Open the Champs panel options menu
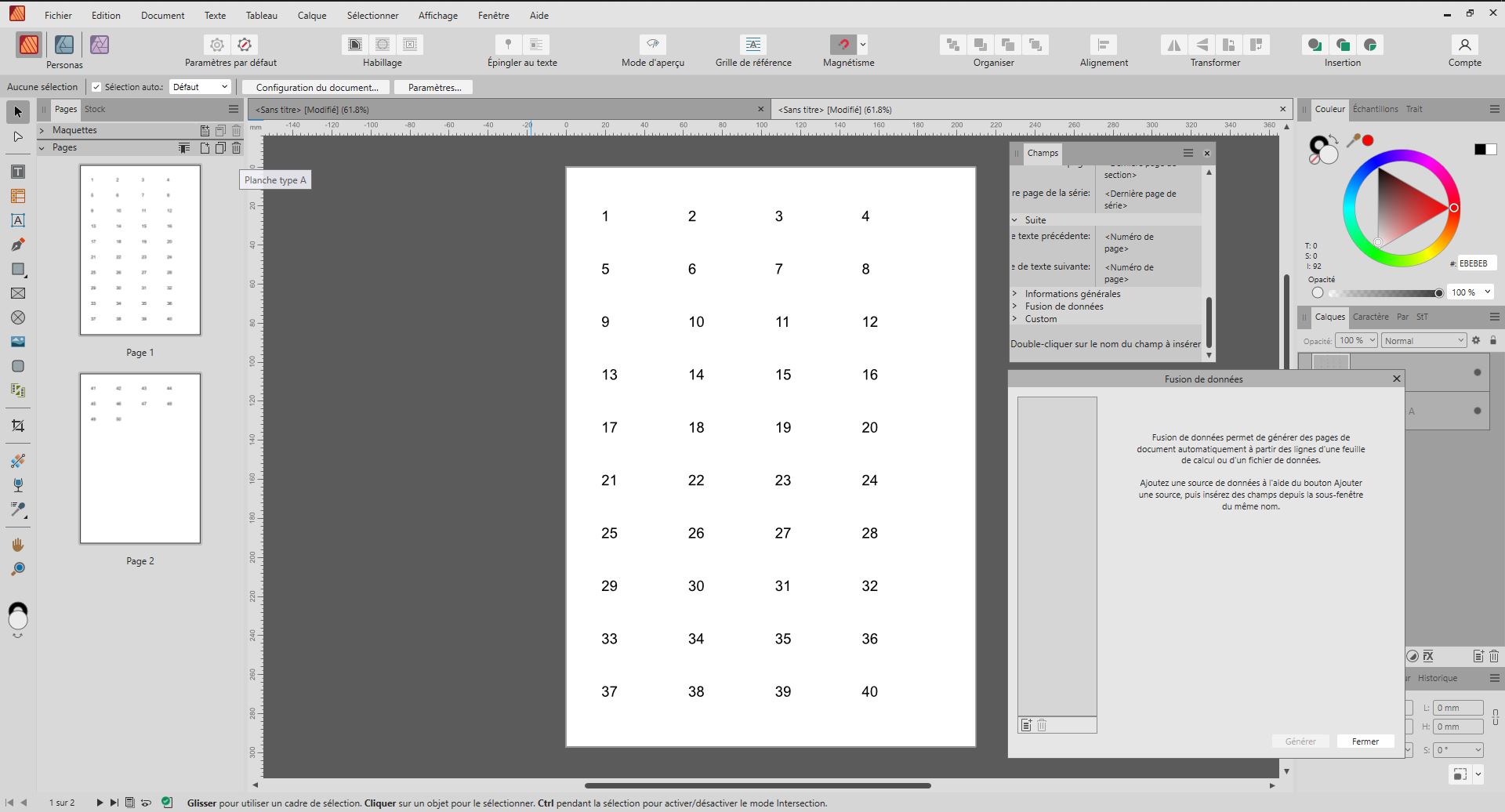Screen dimensions: 1505x812 1188,153
